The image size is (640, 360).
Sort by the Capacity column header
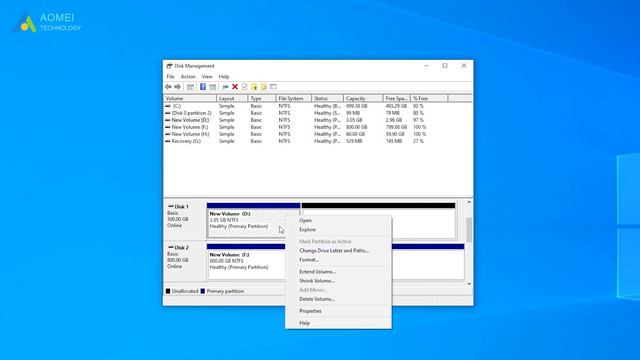click(x=363, y=98)
